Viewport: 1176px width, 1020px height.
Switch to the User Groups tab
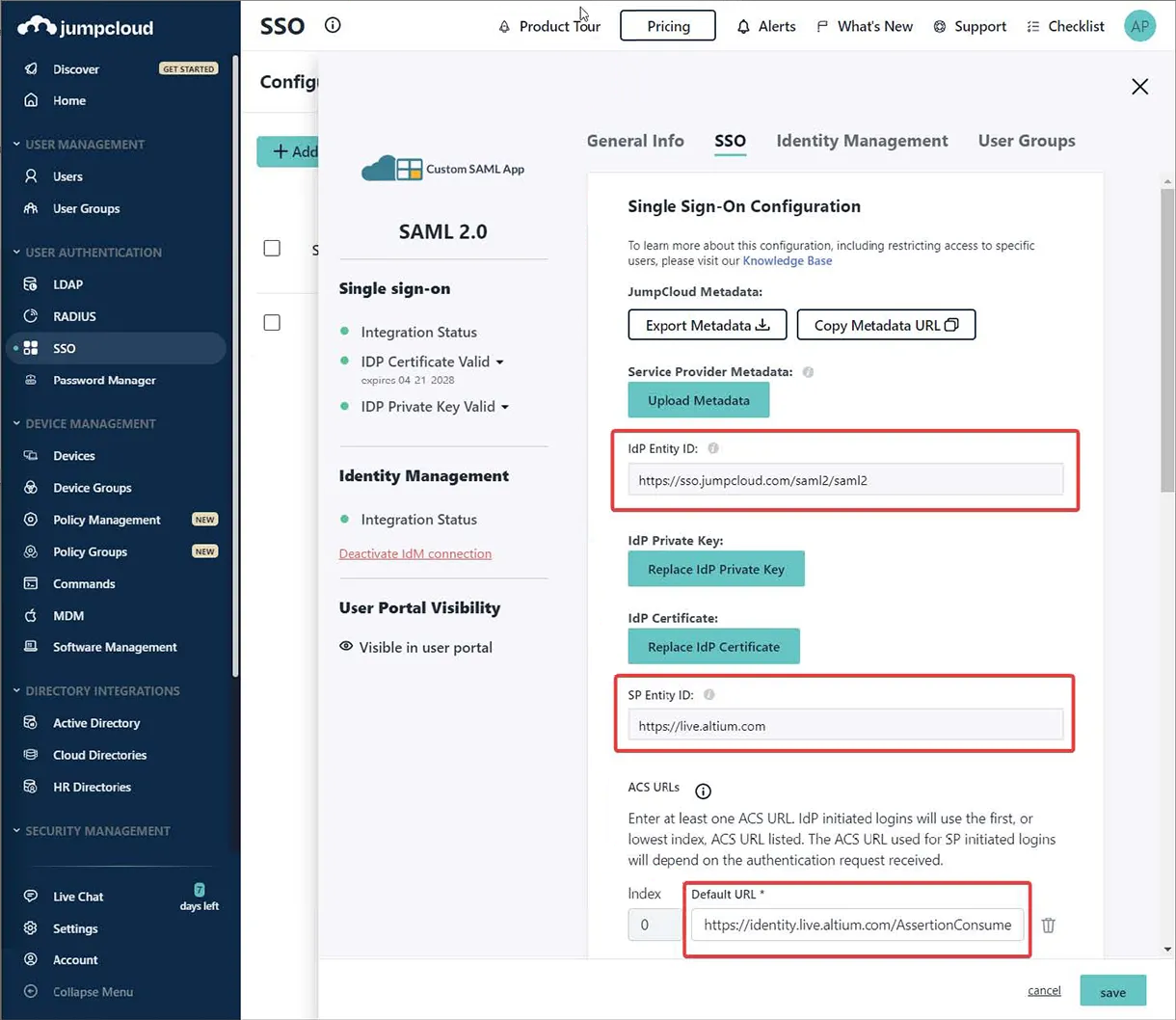[1027, 141]
